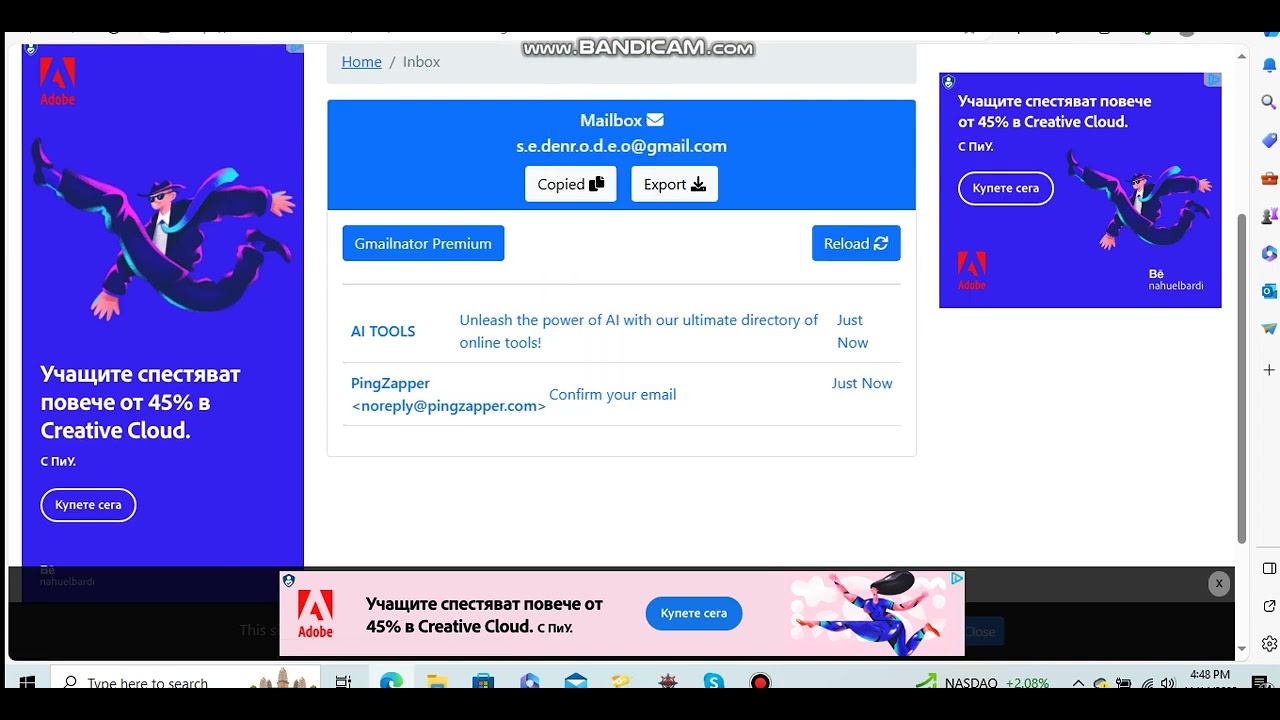
Task: Click PingZapper noreply sender name
Action: [x=448, y=394]
